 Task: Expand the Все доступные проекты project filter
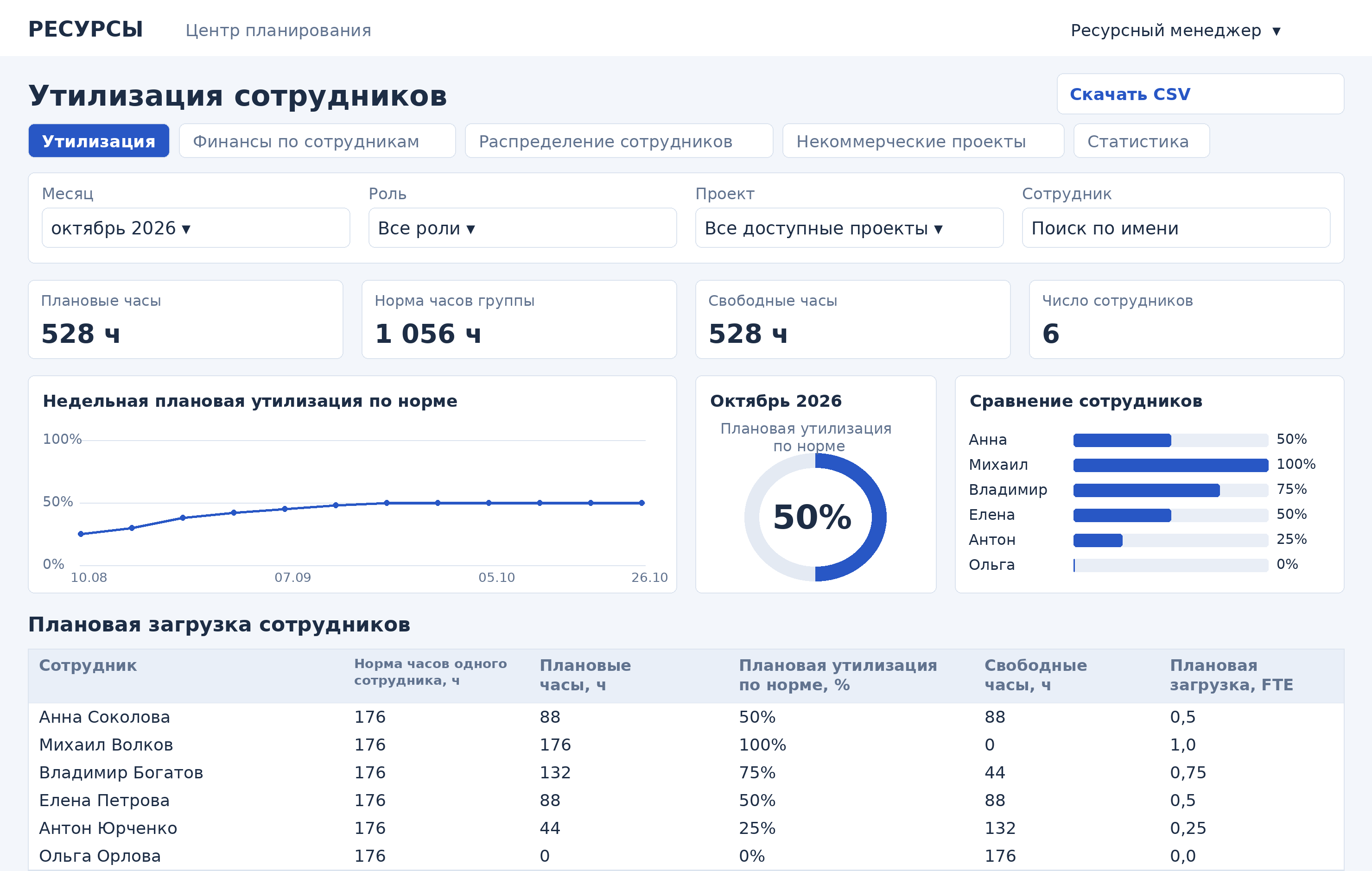click(849, 228)
